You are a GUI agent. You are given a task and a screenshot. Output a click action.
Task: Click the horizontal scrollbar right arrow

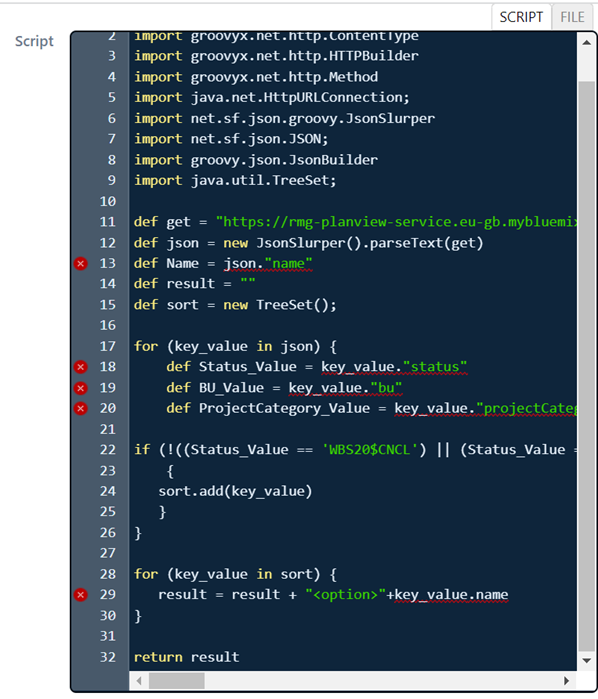coord(566,681)
